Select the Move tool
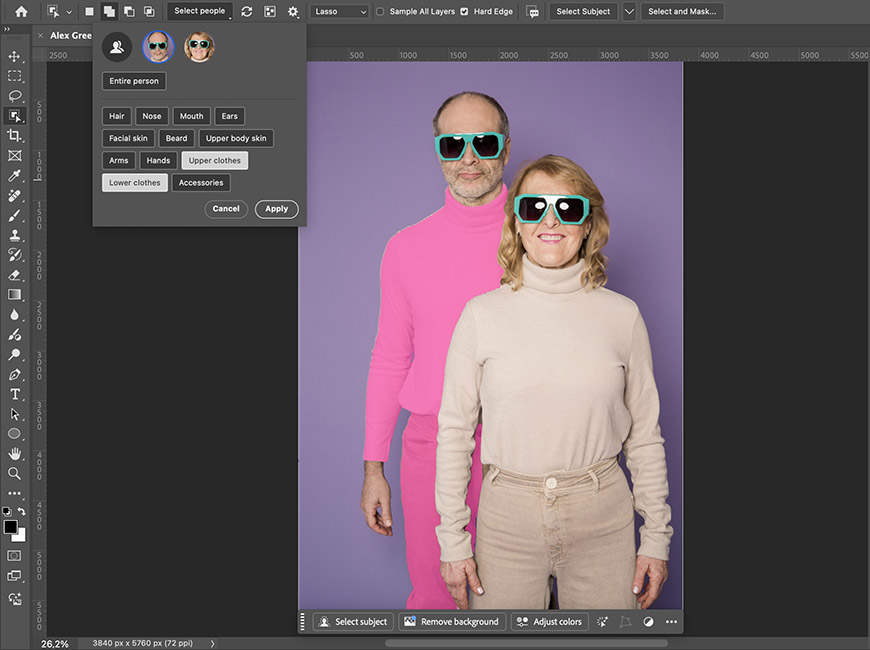The image size is (870, 650). click(14, 56)
